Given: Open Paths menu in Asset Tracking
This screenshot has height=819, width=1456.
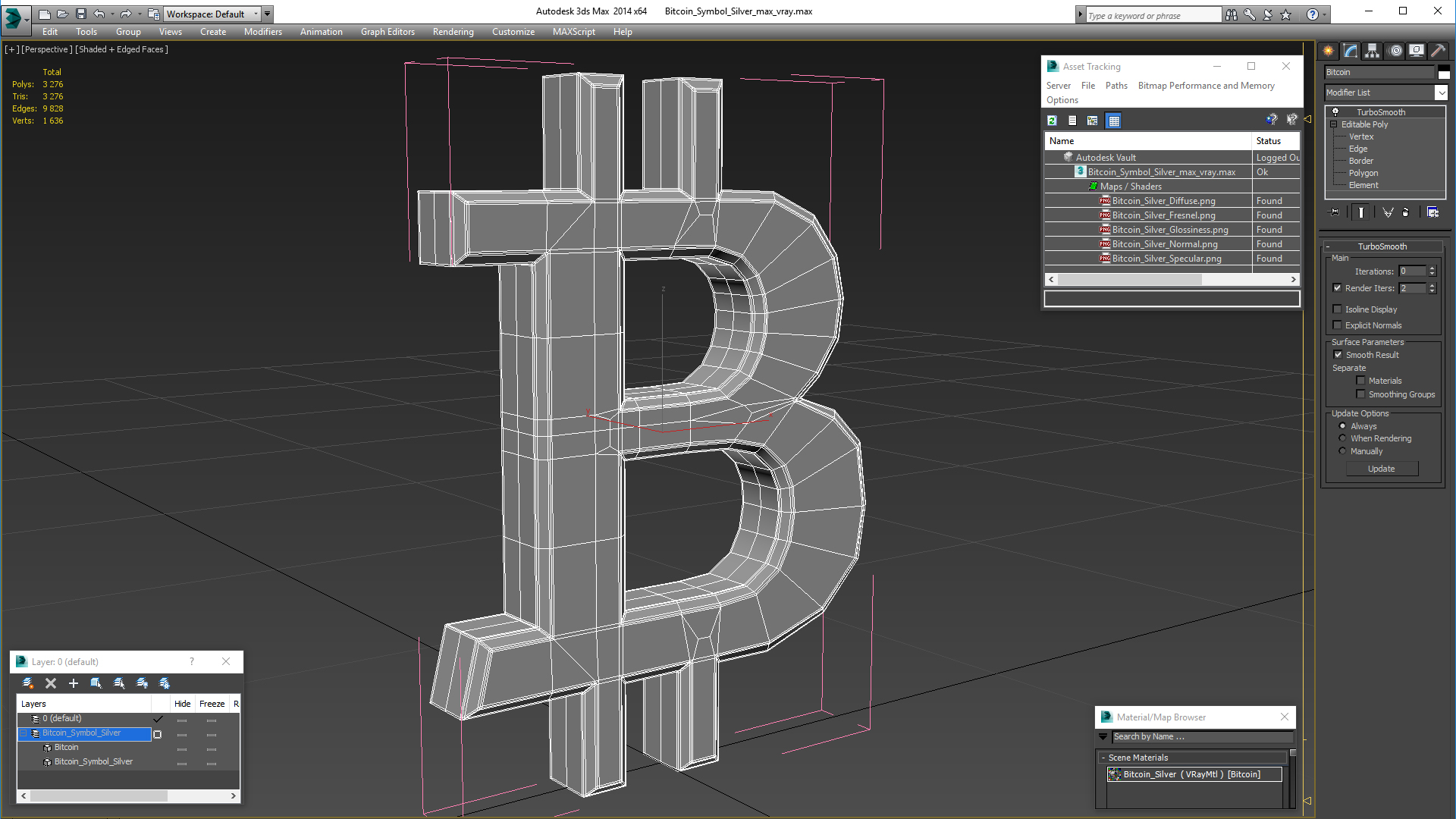Looking at the screenshot, I should point(1116,86).
